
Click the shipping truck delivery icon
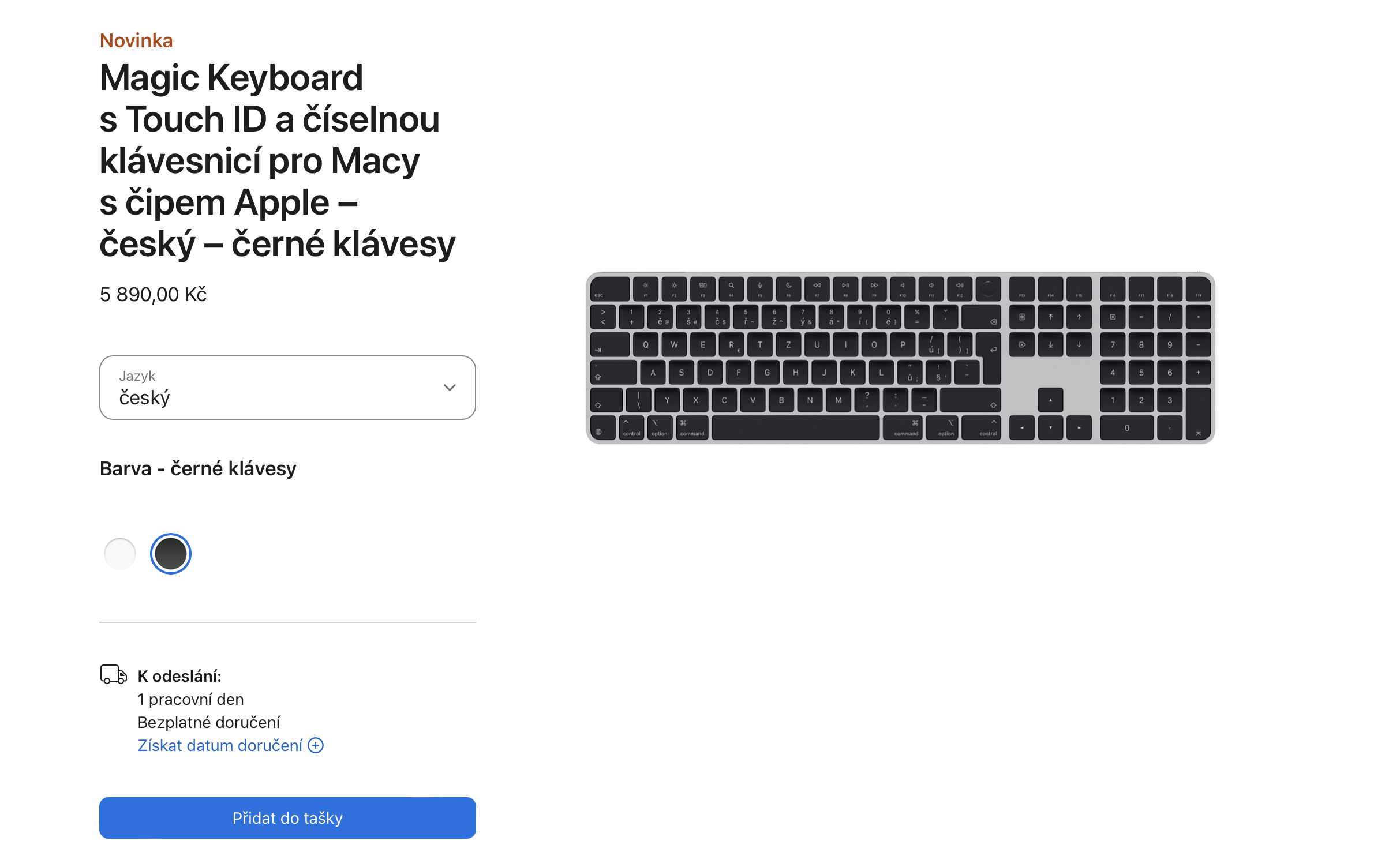[113, 674]
